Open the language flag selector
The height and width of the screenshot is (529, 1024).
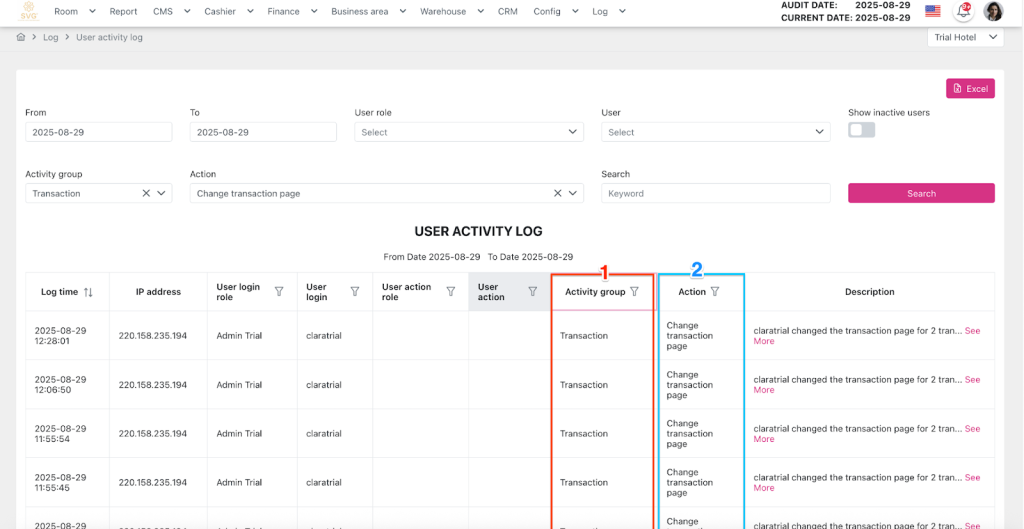[x=932, y=11]
